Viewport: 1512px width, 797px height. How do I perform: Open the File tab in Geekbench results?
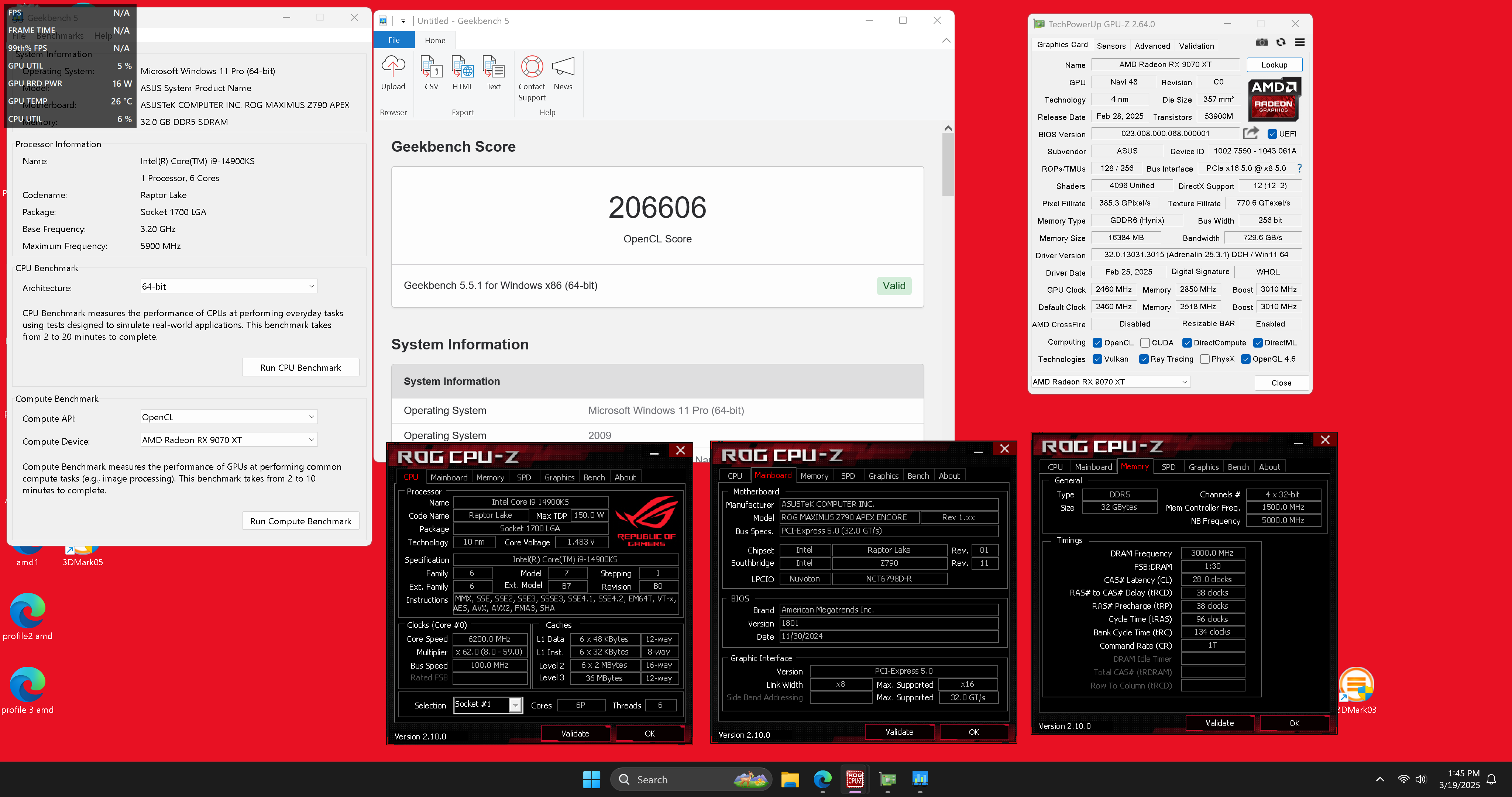394,41
